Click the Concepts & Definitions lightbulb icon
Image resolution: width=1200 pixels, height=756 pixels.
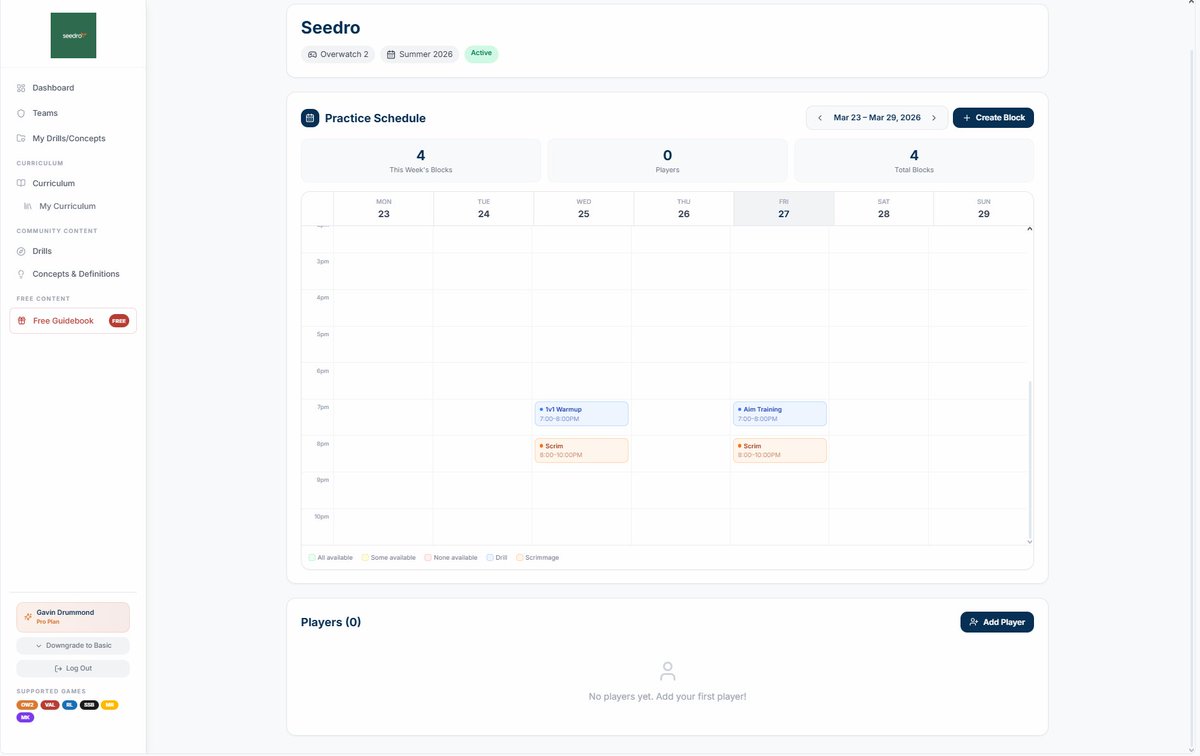(21, 274)
